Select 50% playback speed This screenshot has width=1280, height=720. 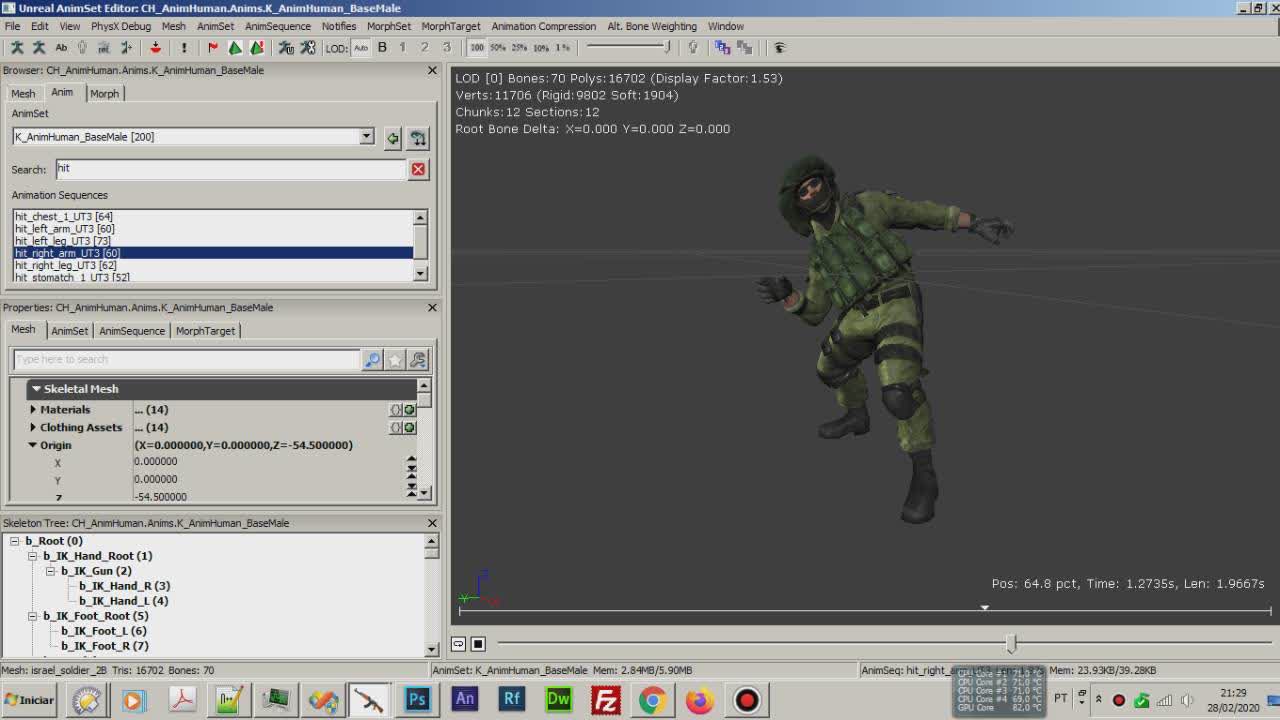coord(499,47)
